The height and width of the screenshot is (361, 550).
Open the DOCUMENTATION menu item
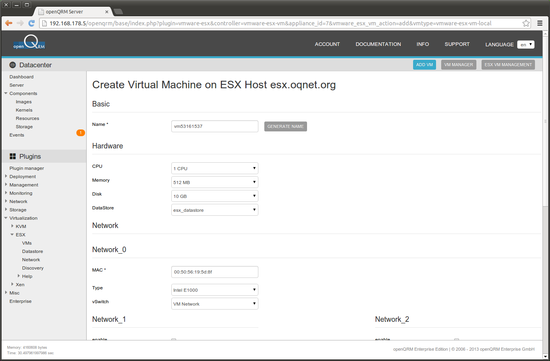pyautogui.click(x=378, y=44)
